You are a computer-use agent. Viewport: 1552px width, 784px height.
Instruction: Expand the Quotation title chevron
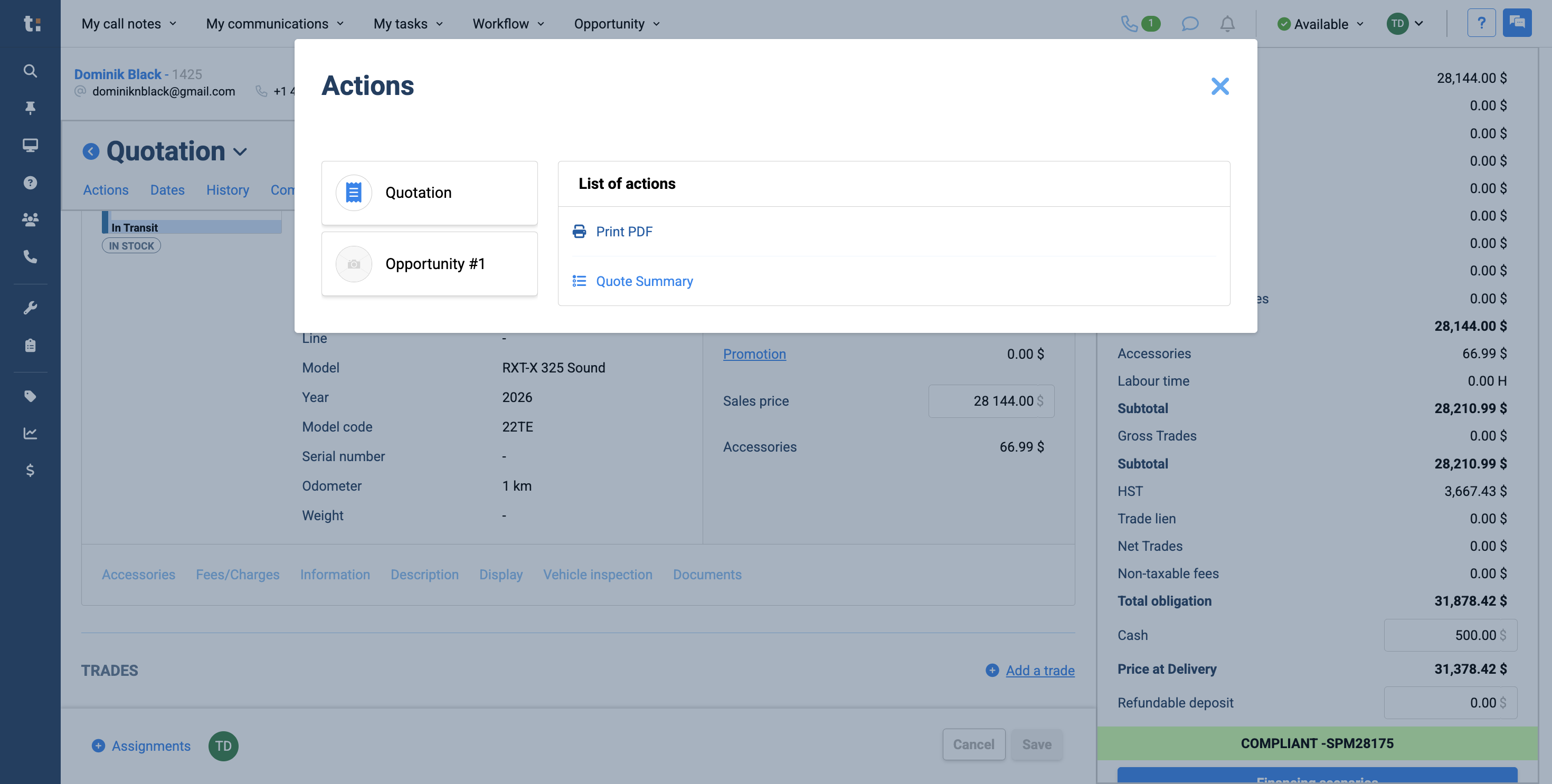(x=240, y=152)
